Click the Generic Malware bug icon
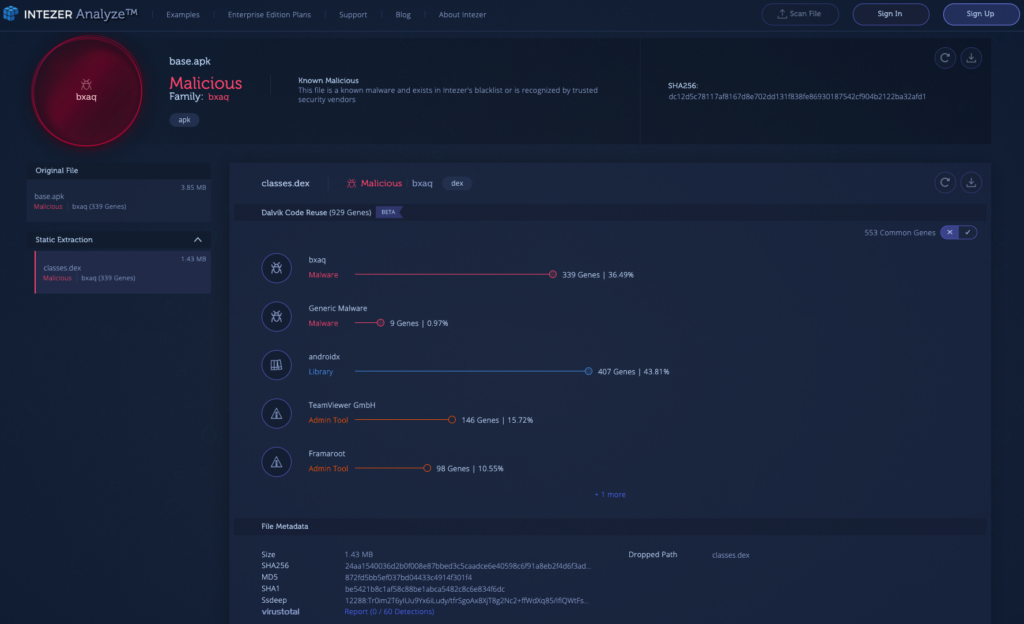The image size is (1024, 624). [x=276, y=316]
